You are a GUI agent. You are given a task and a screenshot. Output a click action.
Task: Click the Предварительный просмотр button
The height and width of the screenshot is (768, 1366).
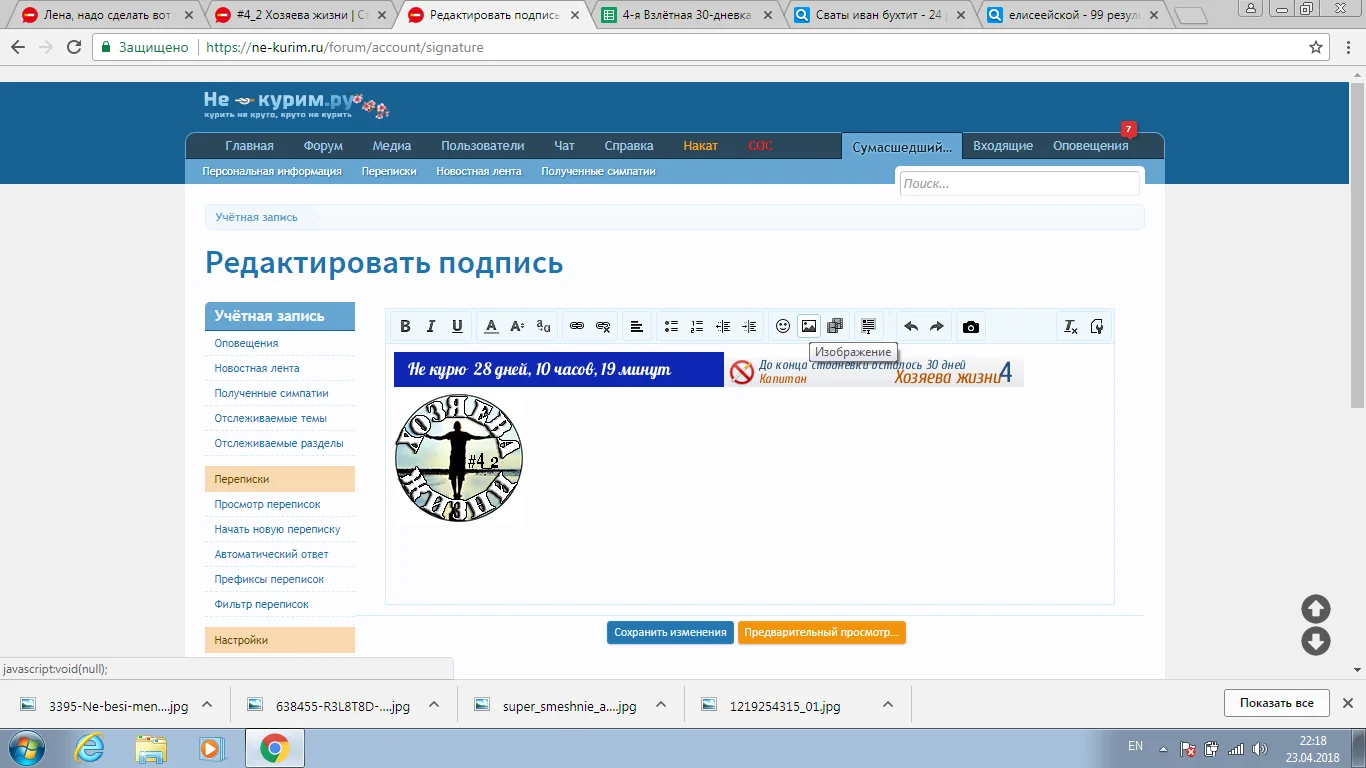point(821,632)
